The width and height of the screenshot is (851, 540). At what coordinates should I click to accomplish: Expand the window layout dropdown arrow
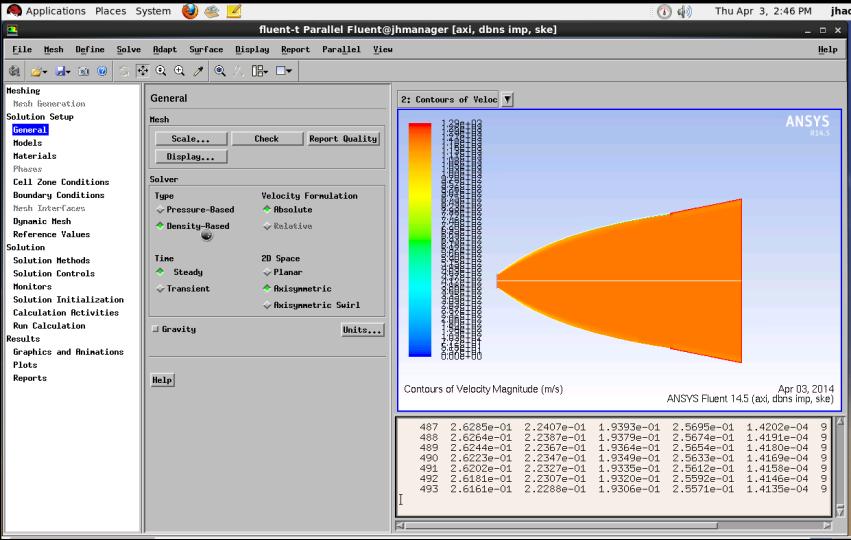click(x=265, y=72)
